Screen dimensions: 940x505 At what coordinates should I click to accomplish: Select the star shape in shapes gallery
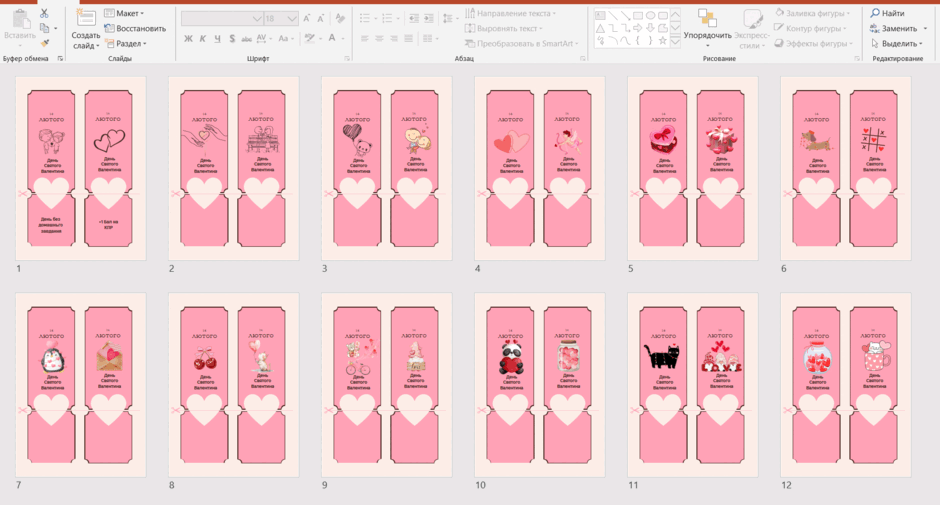[662, 41]
